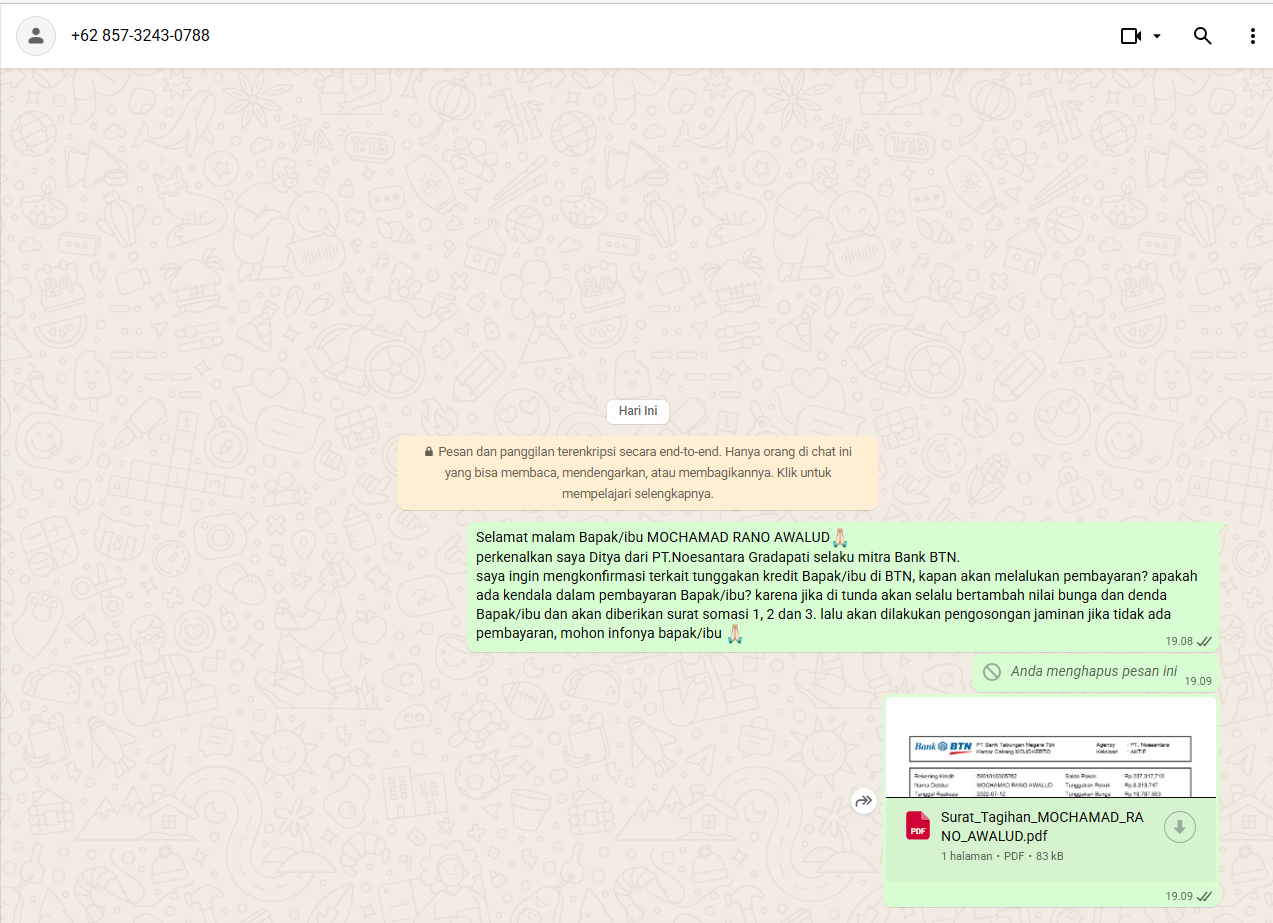Screen dimensions: 1273x923
Task: Click the prohibited icon on deleted message
Action: coord(991,672)
